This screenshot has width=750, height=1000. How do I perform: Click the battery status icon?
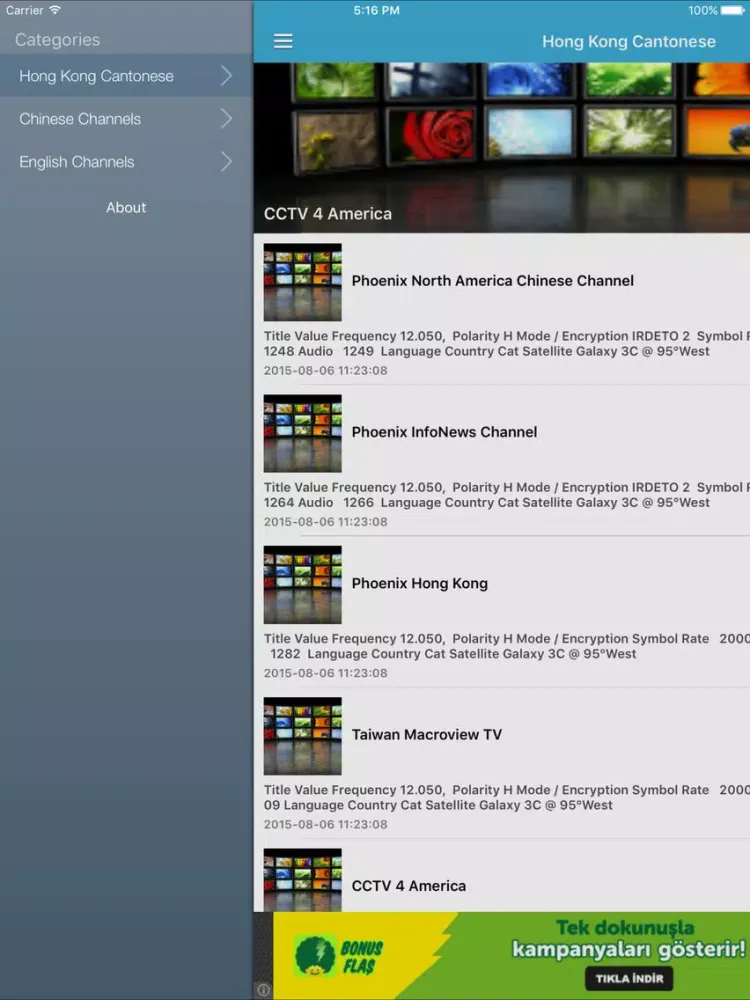(x=733, y=10)
